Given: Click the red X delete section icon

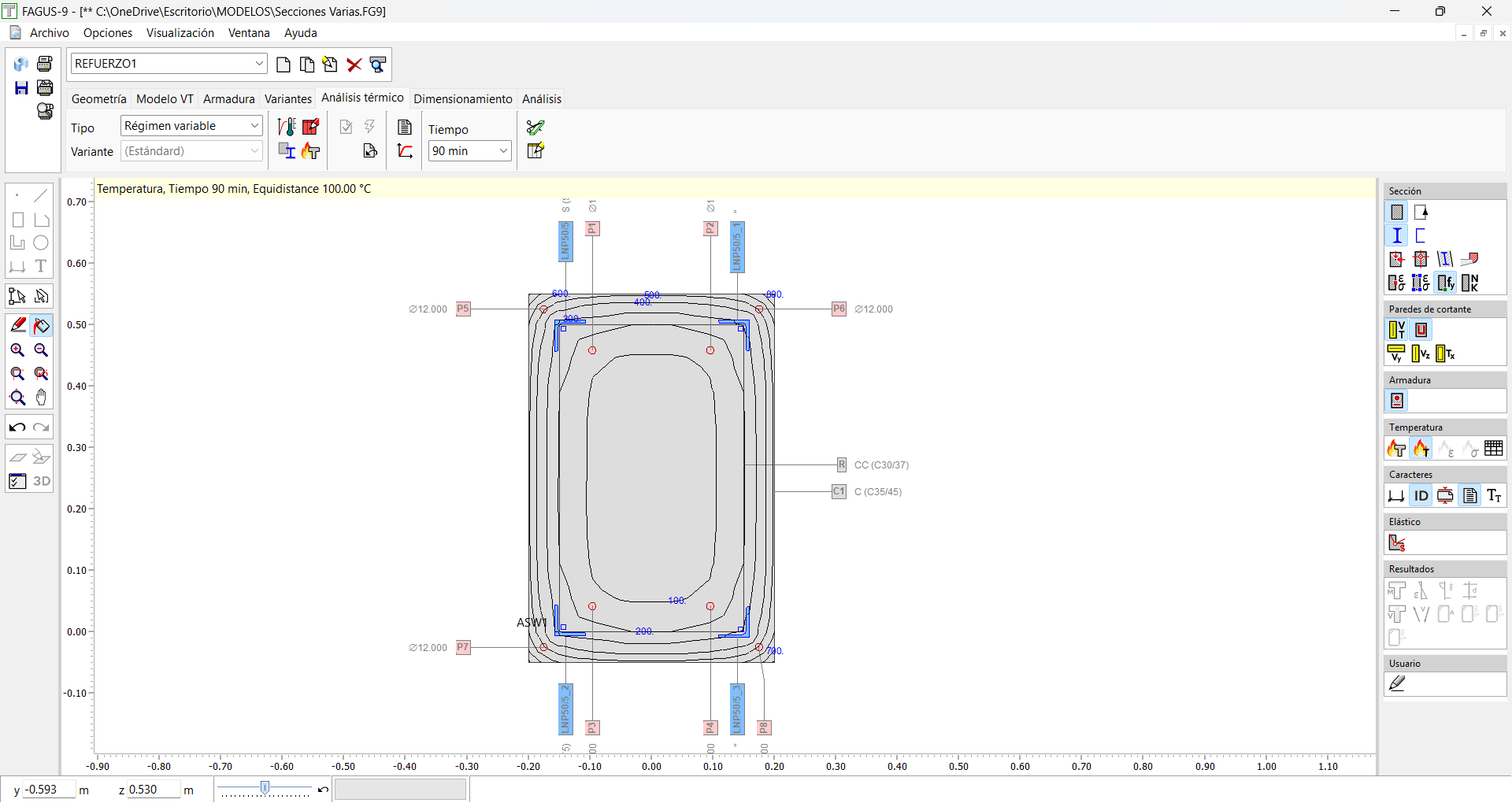Looking at the screenshot, I should [x=354, y=65].
